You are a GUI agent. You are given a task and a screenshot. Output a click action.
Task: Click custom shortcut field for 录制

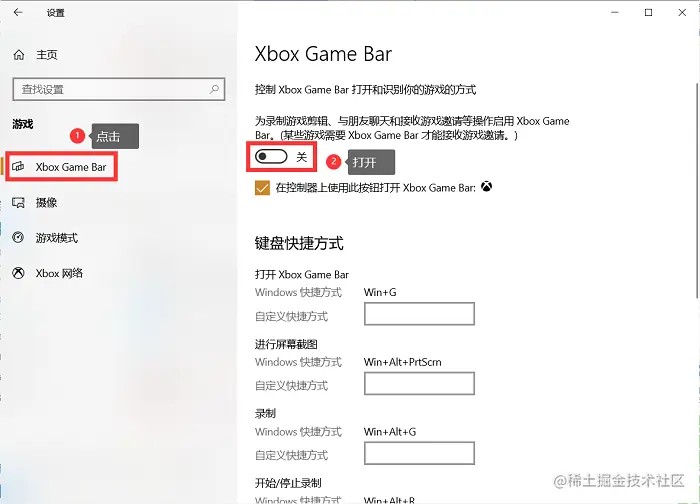pos(419,453)
